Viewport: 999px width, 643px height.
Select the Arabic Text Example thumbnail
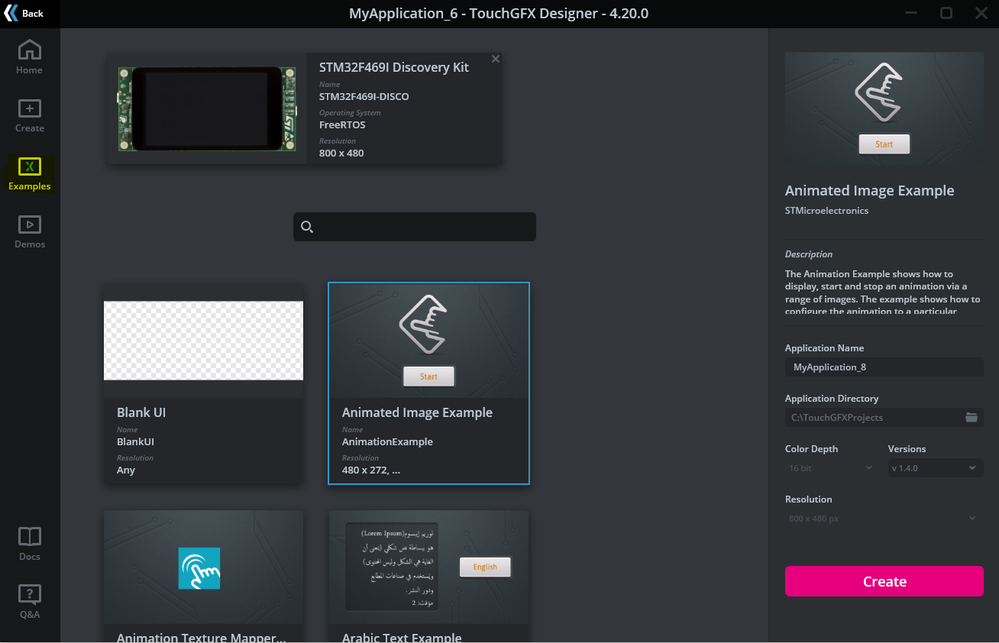point(428,567)
